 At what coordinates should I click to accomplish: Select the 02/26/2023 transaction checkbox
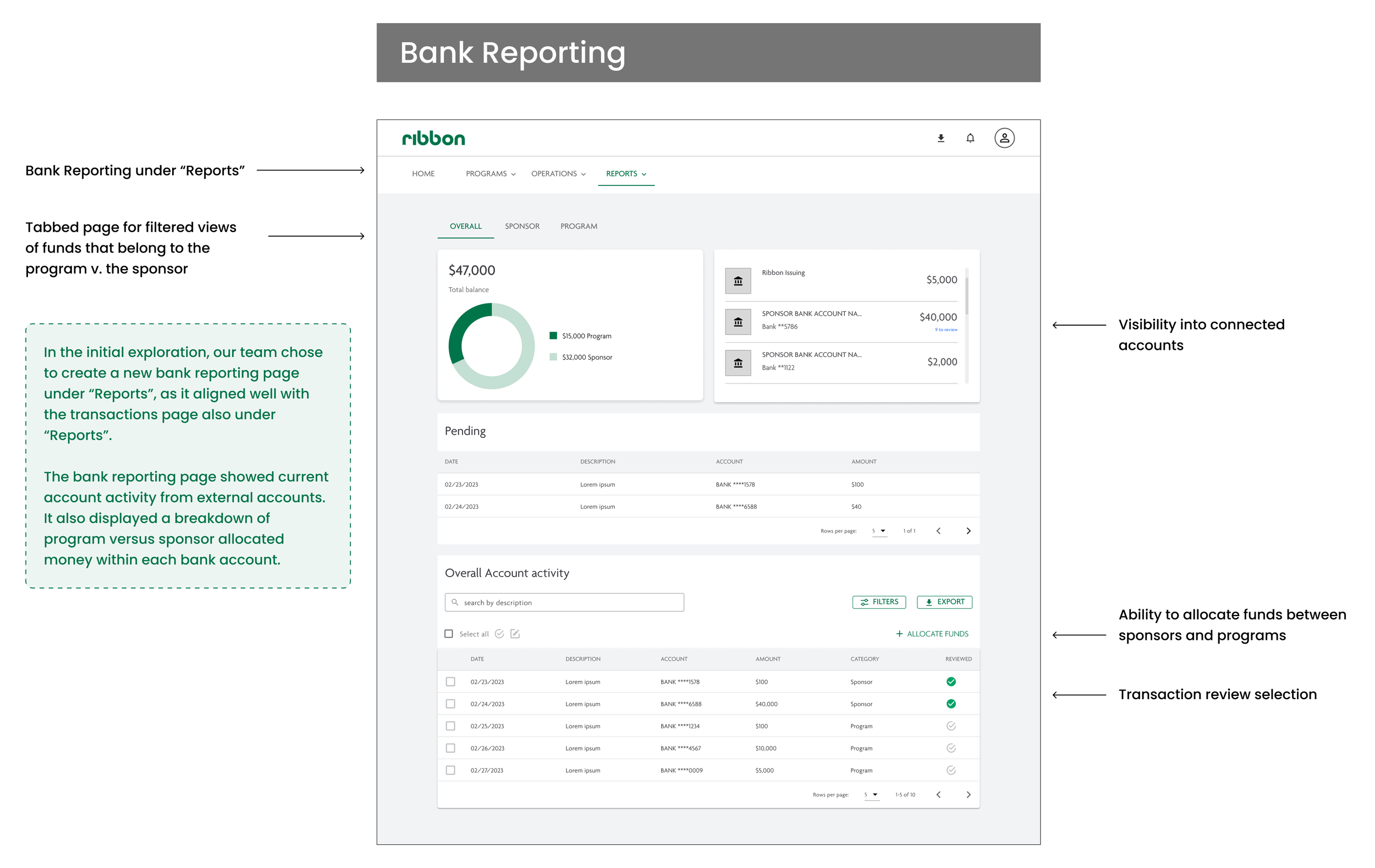[x=450, y=748]
